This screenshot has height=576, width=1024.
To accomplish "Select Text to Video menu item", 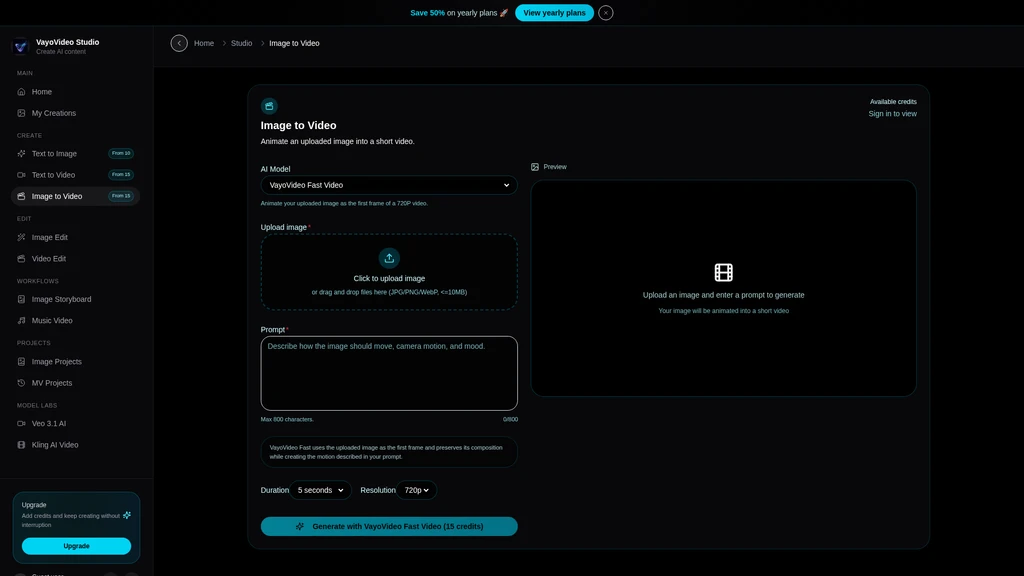I will (75, 175).
